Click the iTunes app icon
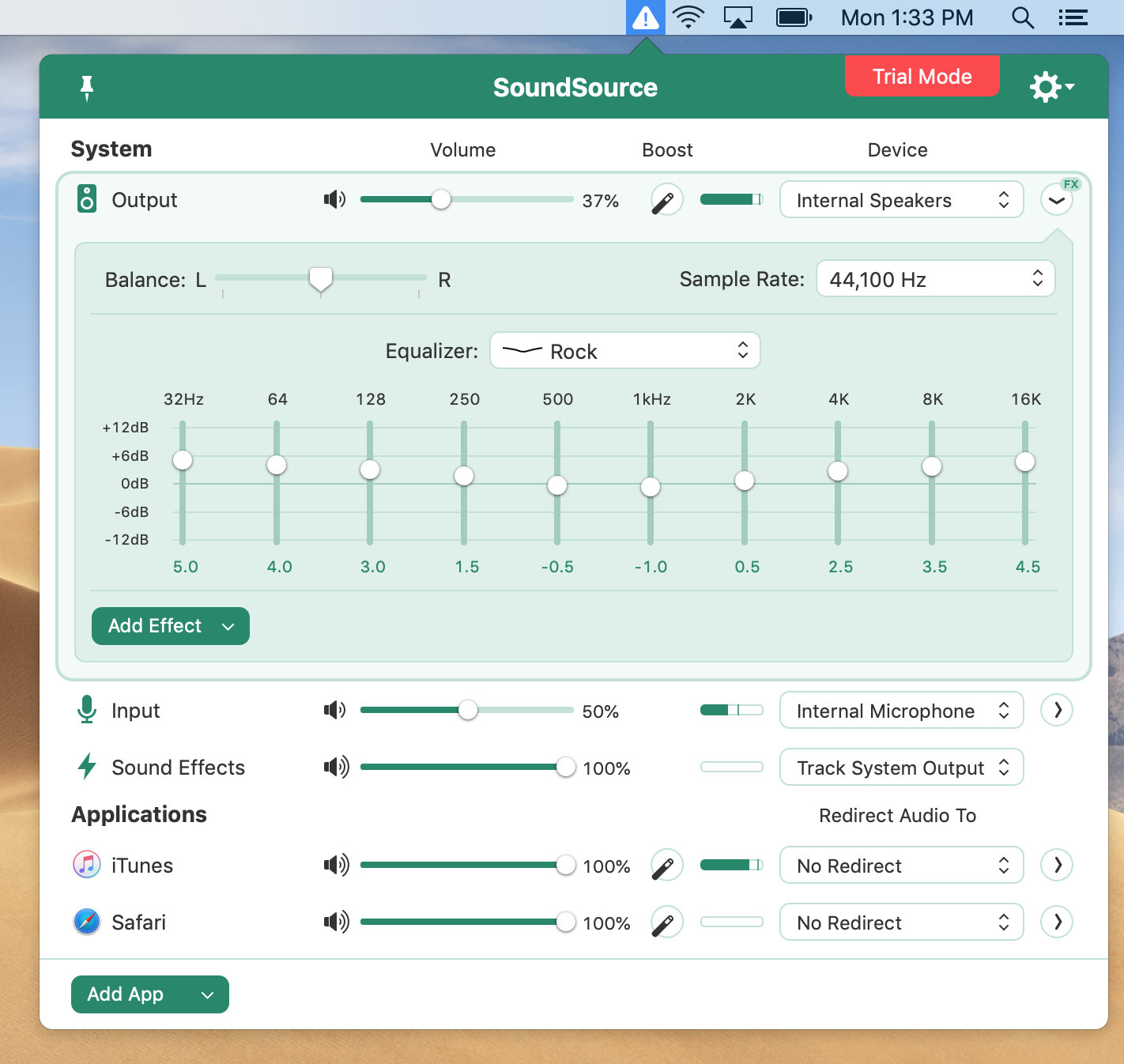Viewport: 1124px width, 1064px height. [x=87, y=865]
